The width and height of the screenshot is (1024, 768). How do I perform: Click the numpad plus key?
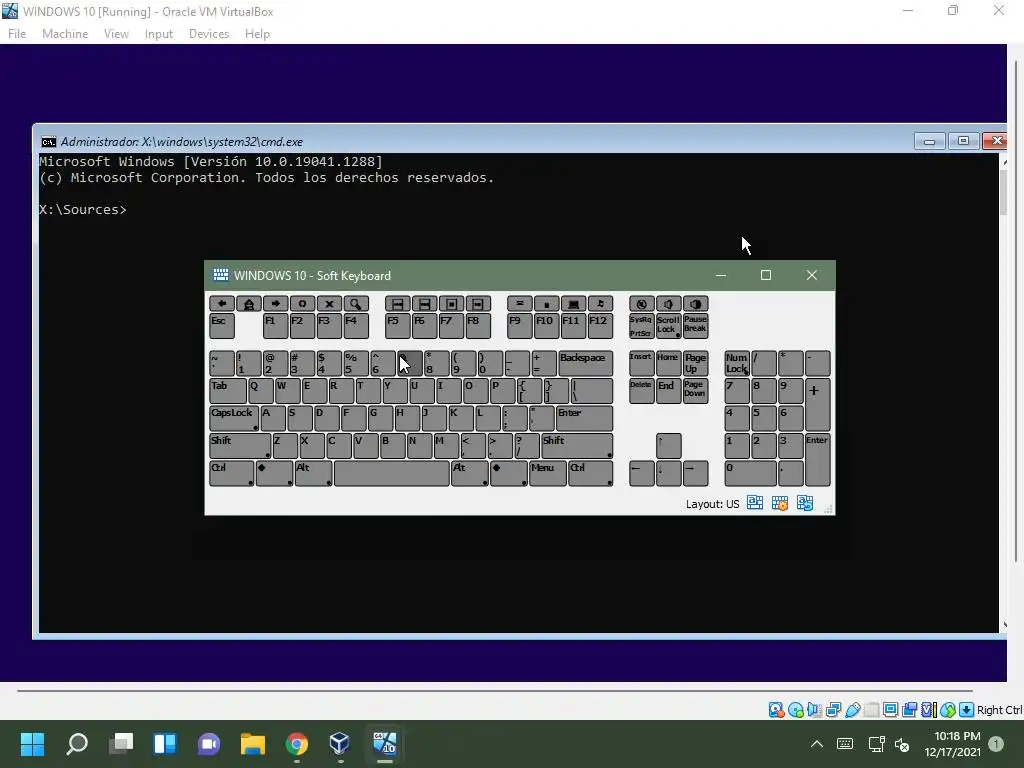pos(818,405)
